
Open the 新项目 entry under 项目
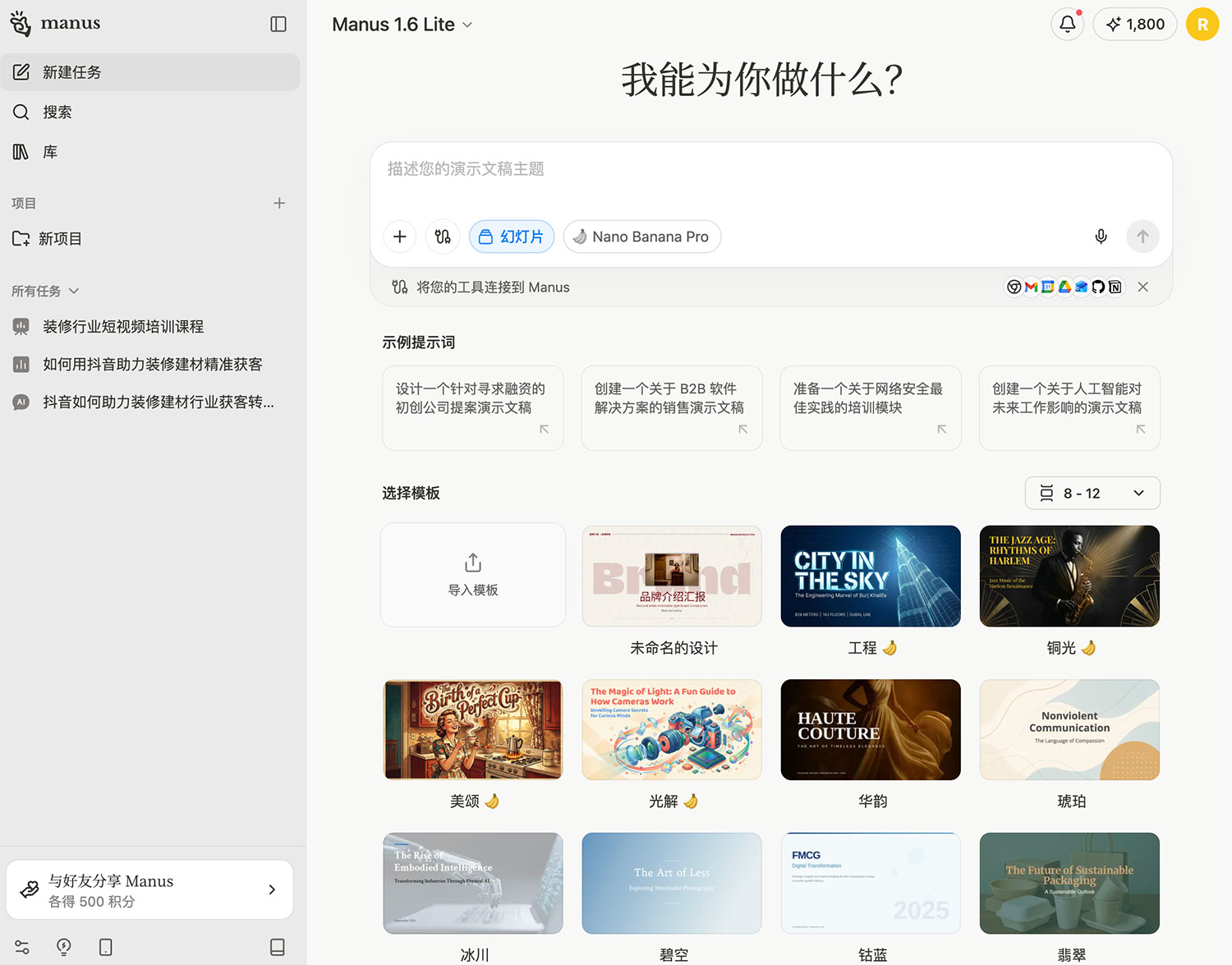(61, 238)
